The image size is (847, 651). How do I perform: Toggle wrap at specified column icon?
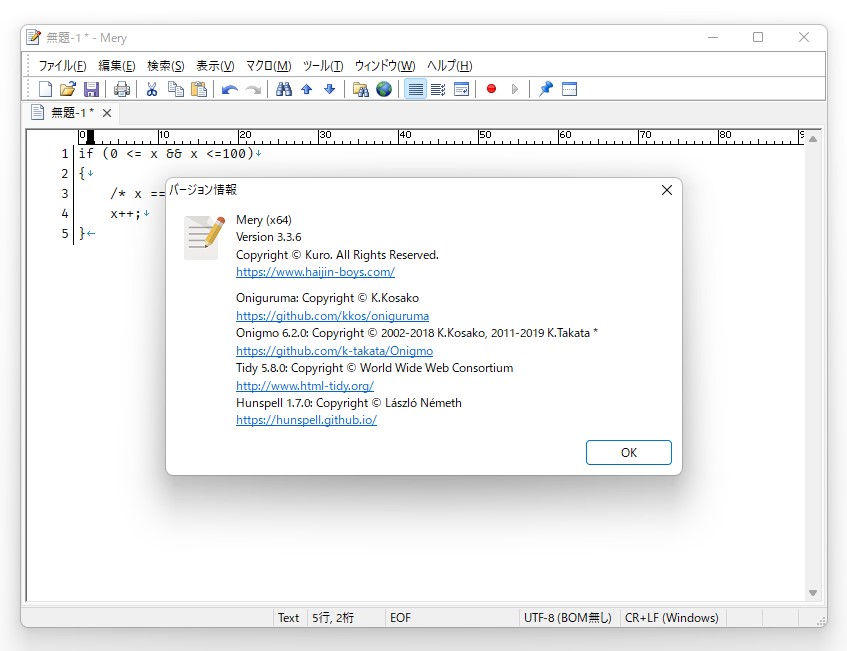click(438, 89)
